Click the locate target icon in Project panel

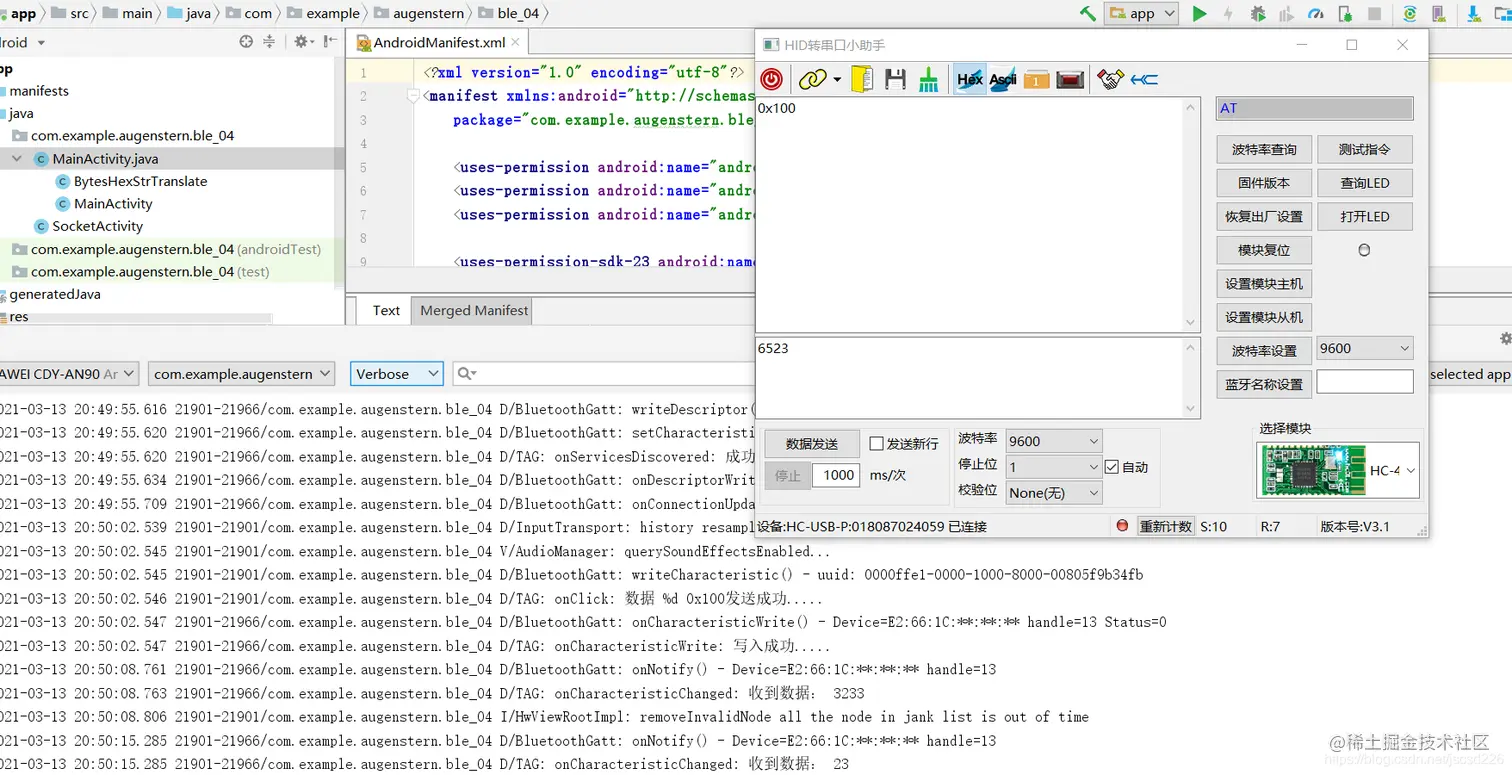point(246,42)
